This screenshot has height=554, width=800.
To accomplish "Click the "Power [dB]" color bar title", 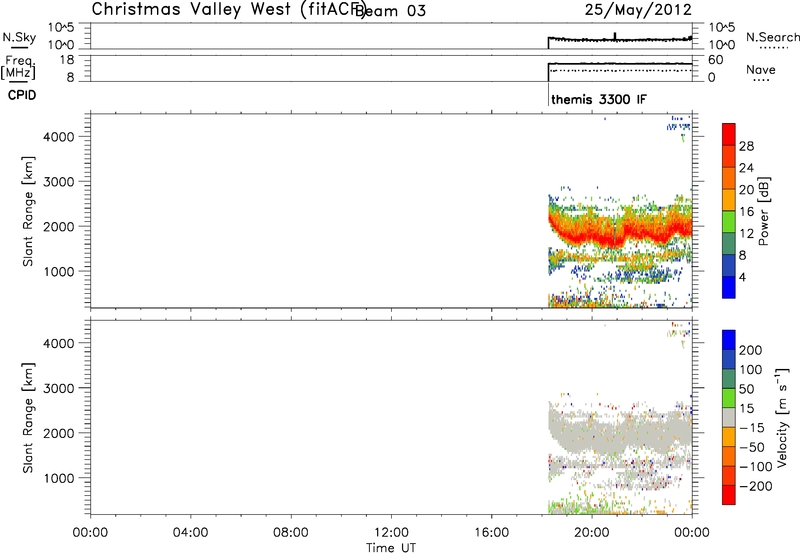I will [763, 211].
